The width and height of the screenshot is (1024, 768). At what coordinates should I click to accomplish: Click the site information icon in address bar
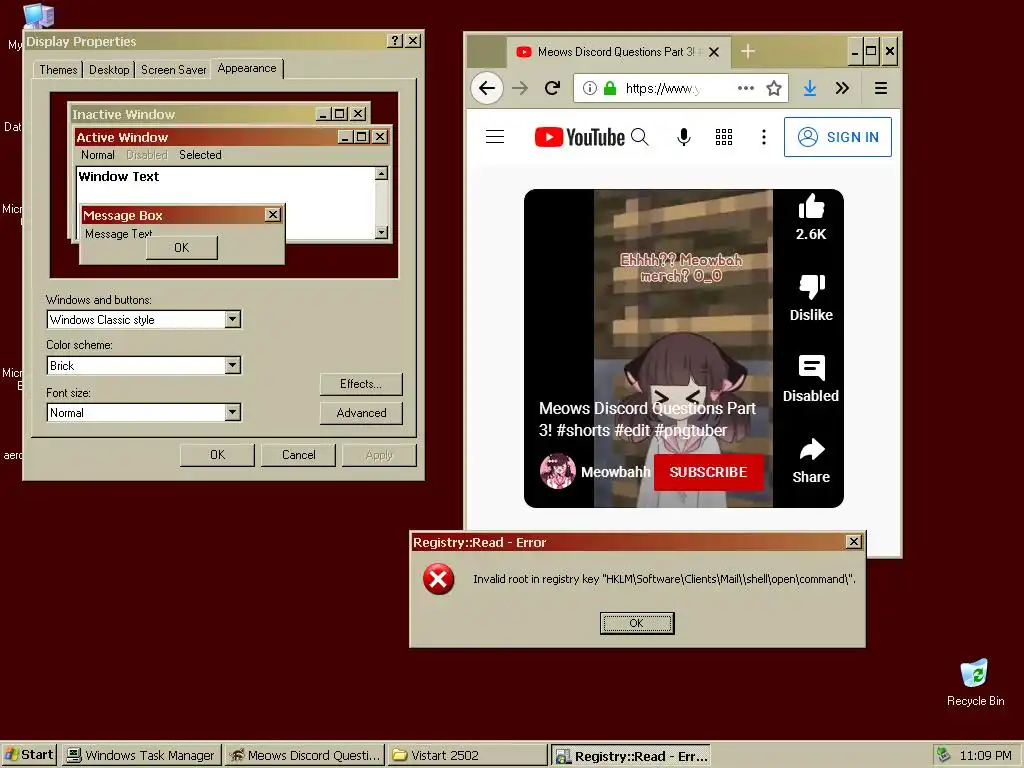[x=589, y=88]
